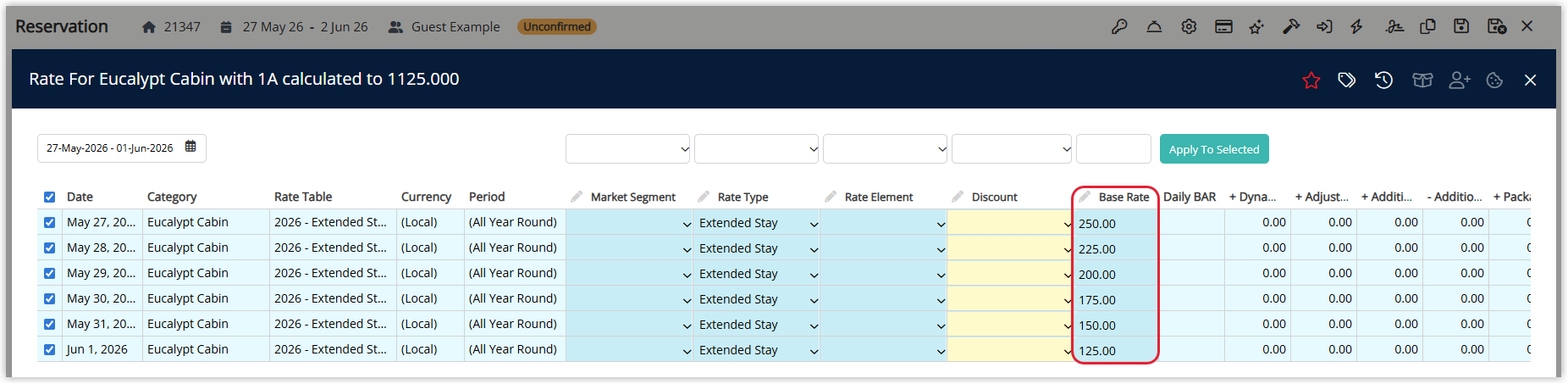Click the date range field 27-May-2026 - 01-Jun-2026
This screenshot has width=1568, height=384.
122,147
